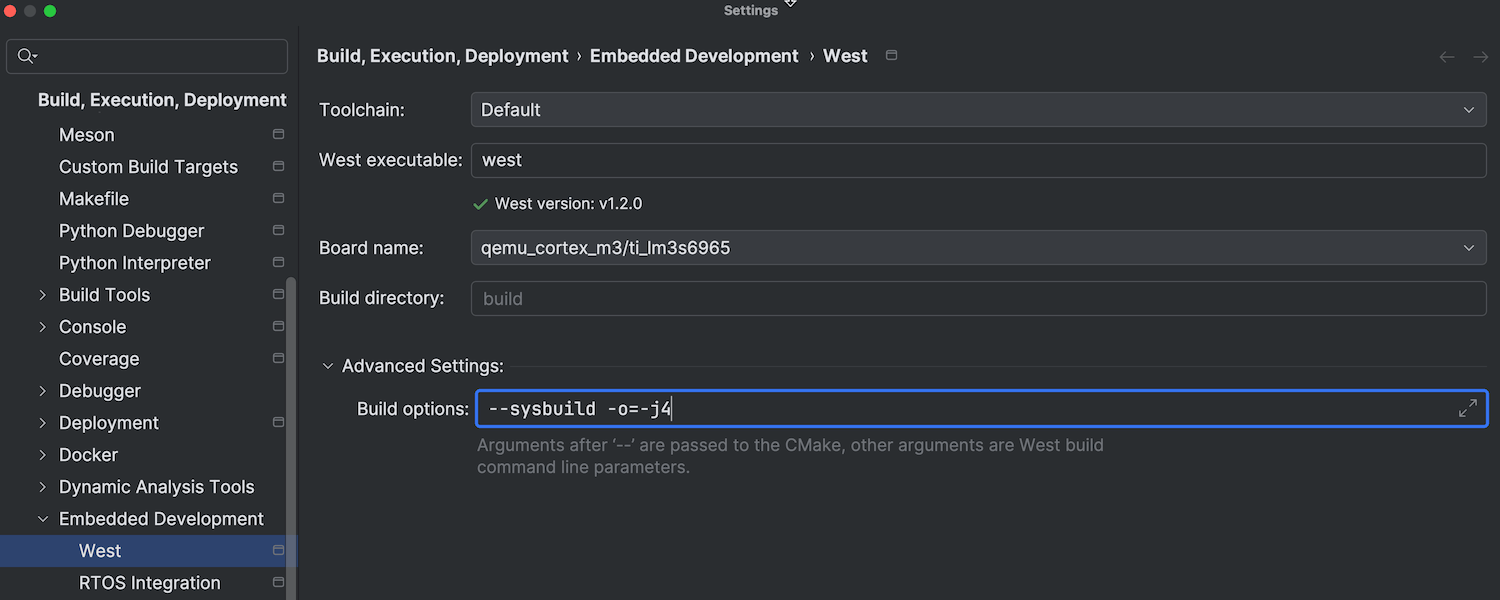
Task: Click Embedded Development in the breadcrumb
Action: [694, 56]
